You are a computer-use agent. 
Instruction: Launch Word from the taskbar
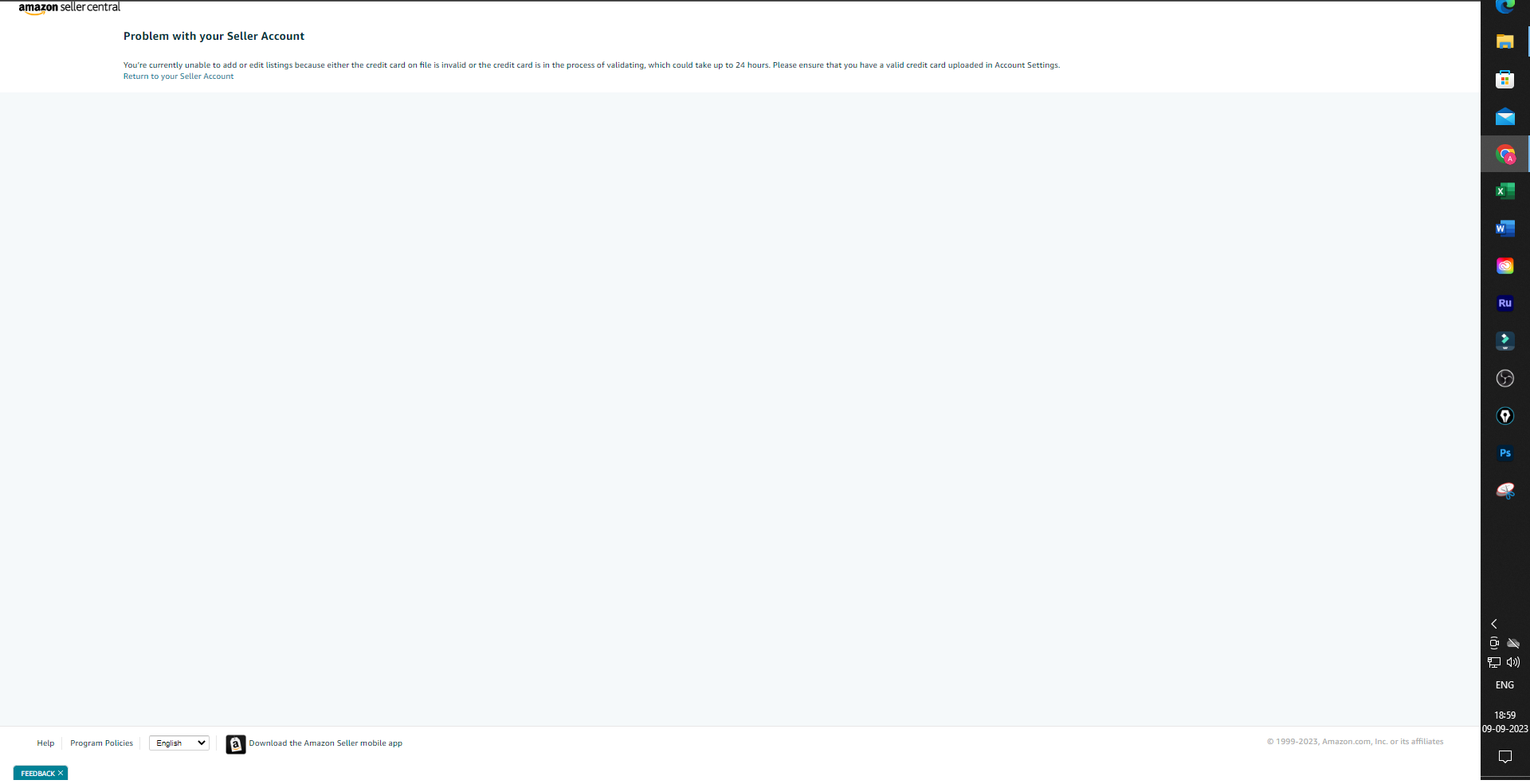(1505, 229)
